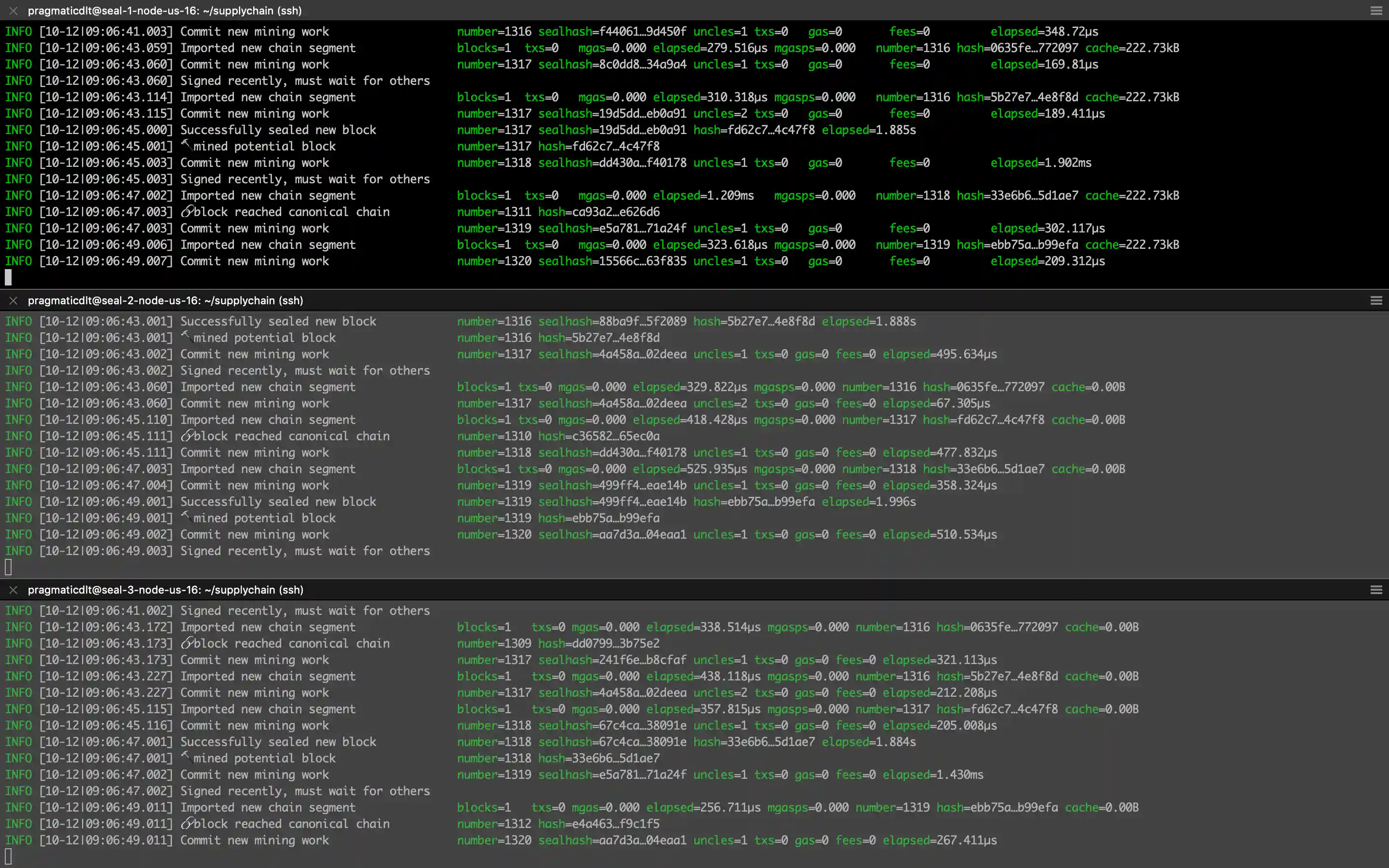Viewport: 1389px width, 868px height.
Task: Click timestamp 09:06:49.003 in seal-2 pane
Action: click(106, 551)
